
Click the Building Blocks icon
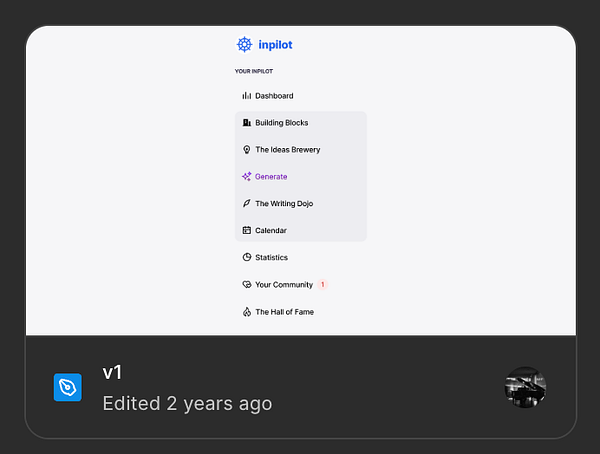coord(246,123)
